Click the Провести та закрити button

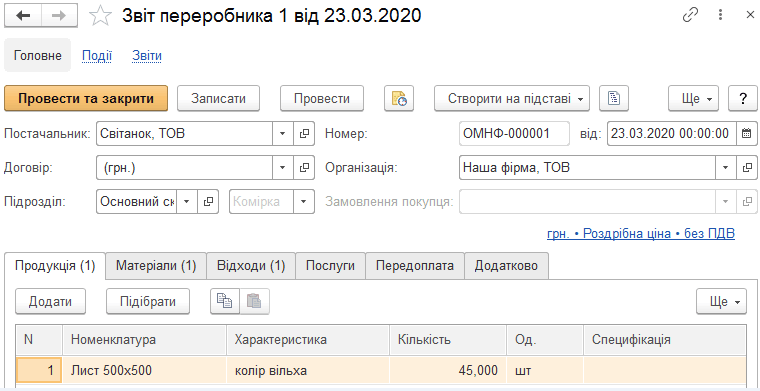[x=86, y=99]
